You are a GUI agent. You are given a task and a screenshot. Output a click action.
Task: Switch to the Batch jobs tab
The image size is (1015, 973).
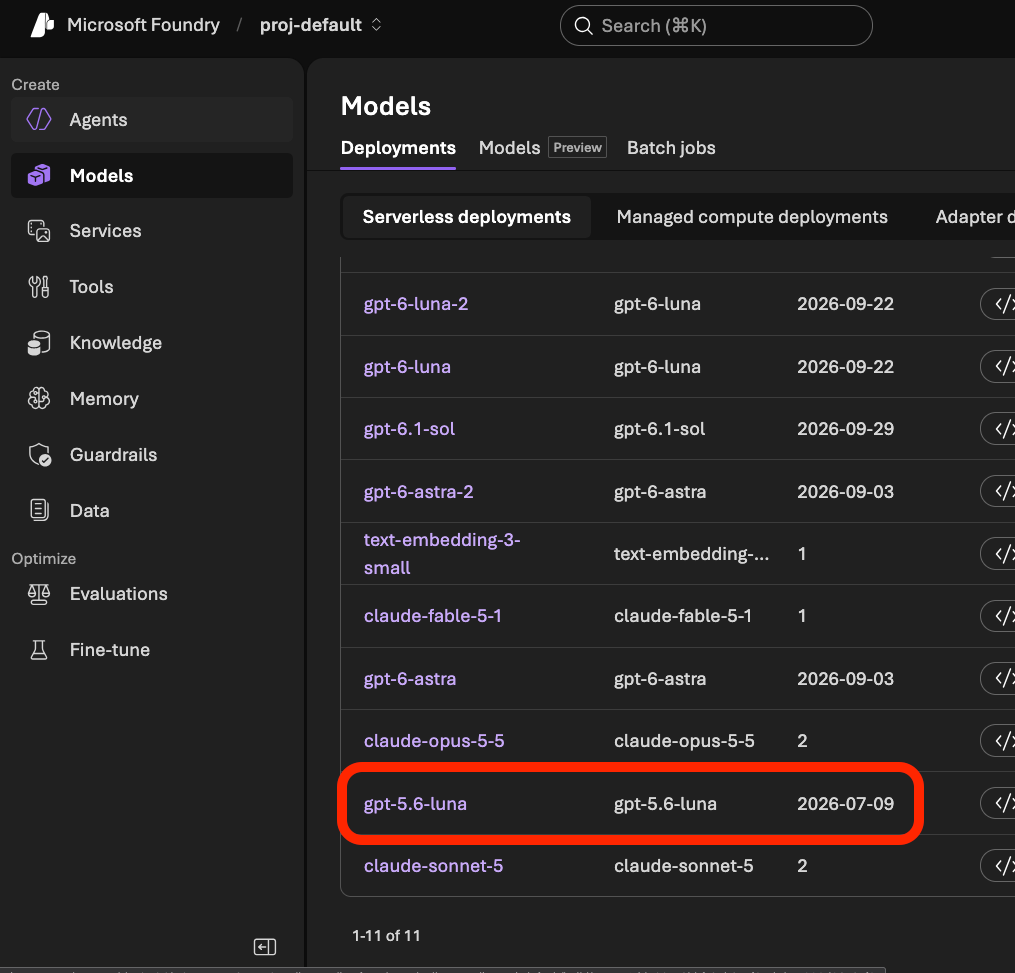tap(671, 148)
